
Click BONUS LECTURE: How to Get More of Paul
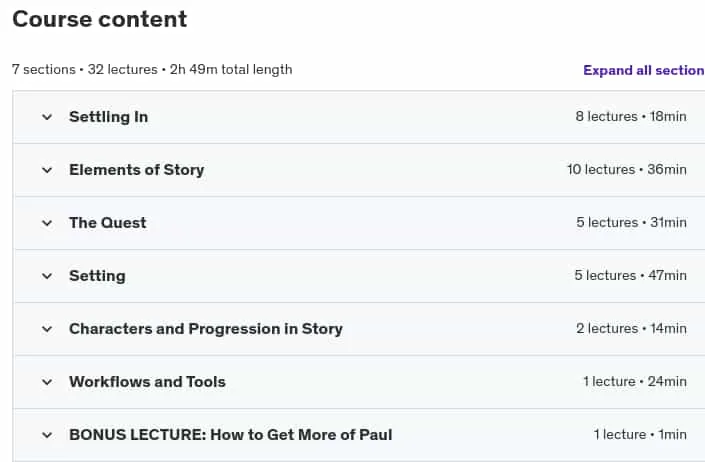tap(231, 435)
